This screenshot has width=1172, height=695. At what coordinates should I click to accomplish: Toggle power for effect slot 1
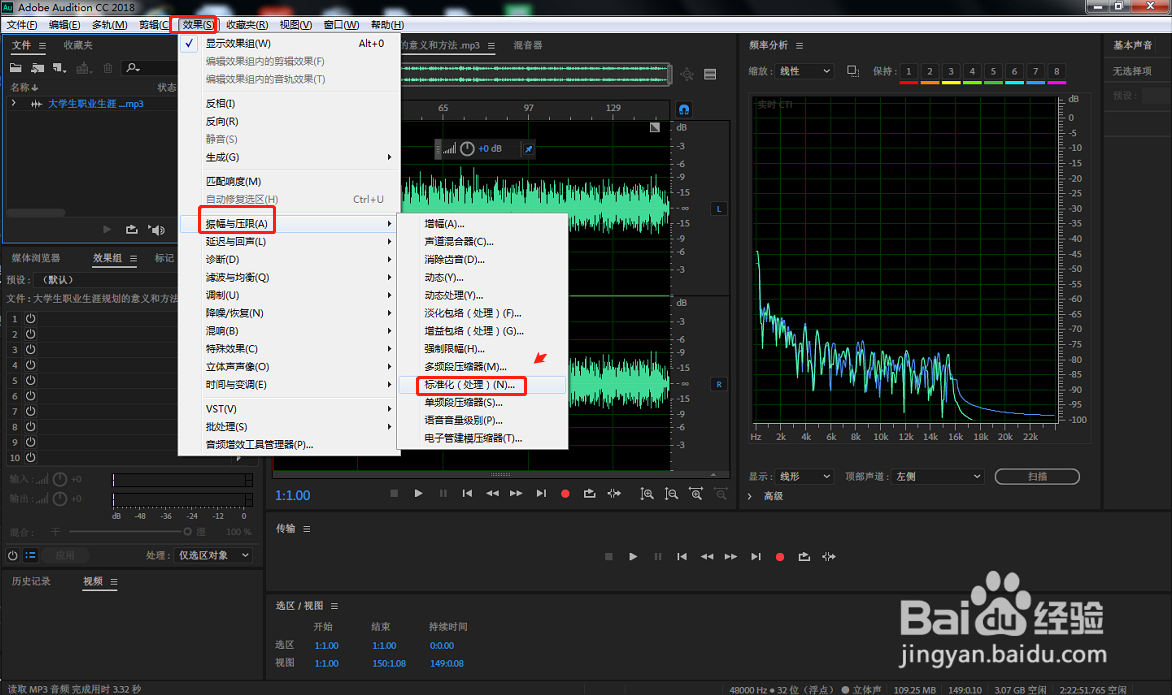tap(31, 318)
